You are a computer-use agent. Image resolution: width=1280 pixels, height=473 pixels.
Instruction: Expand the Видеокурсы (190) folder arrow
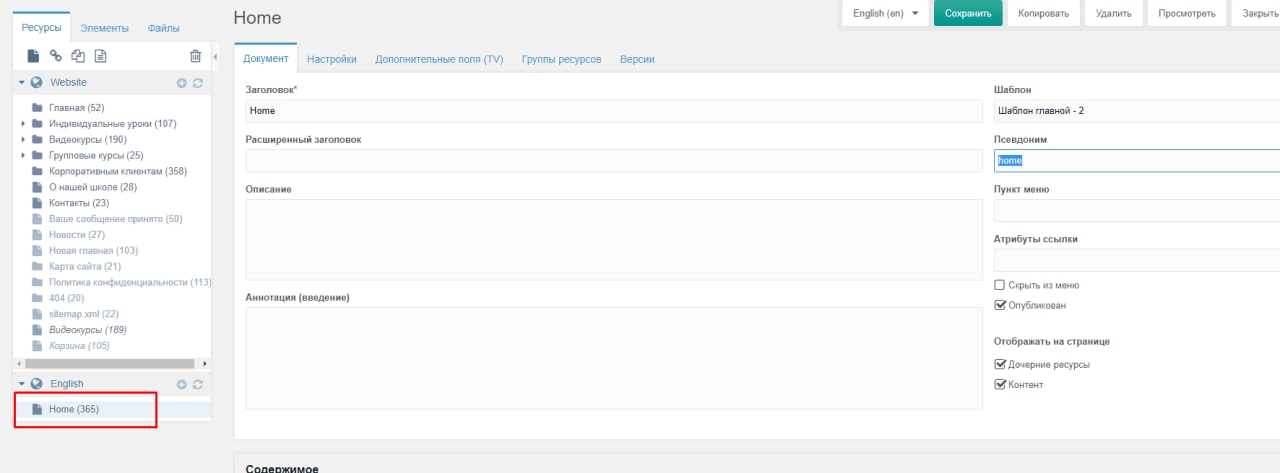pos(23,140)
